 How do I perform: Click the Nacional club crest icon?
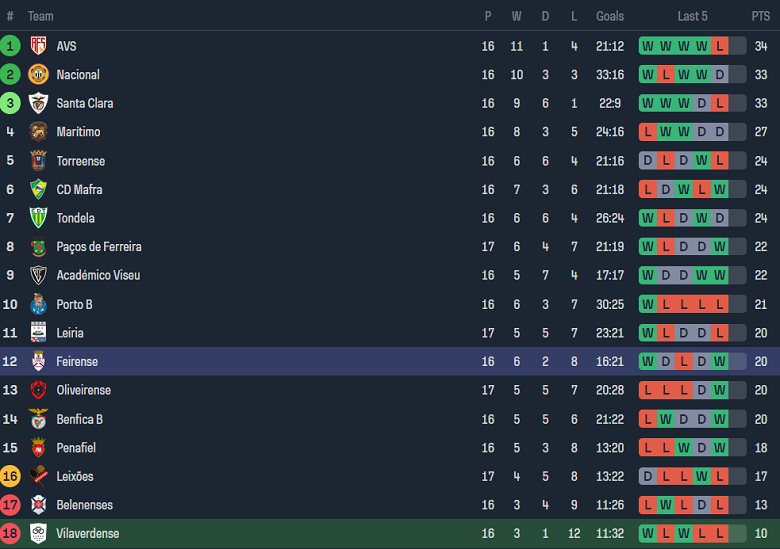tap(38, 75)
